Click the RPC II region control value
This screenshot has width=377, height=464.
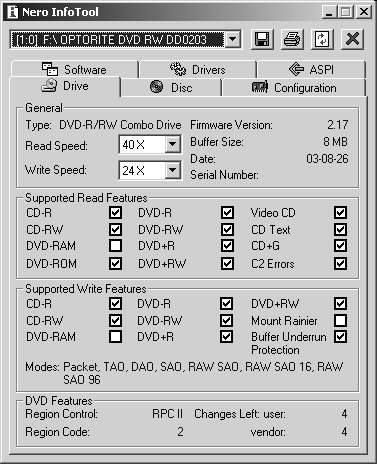pyautogui.click(x=168, y=414)
